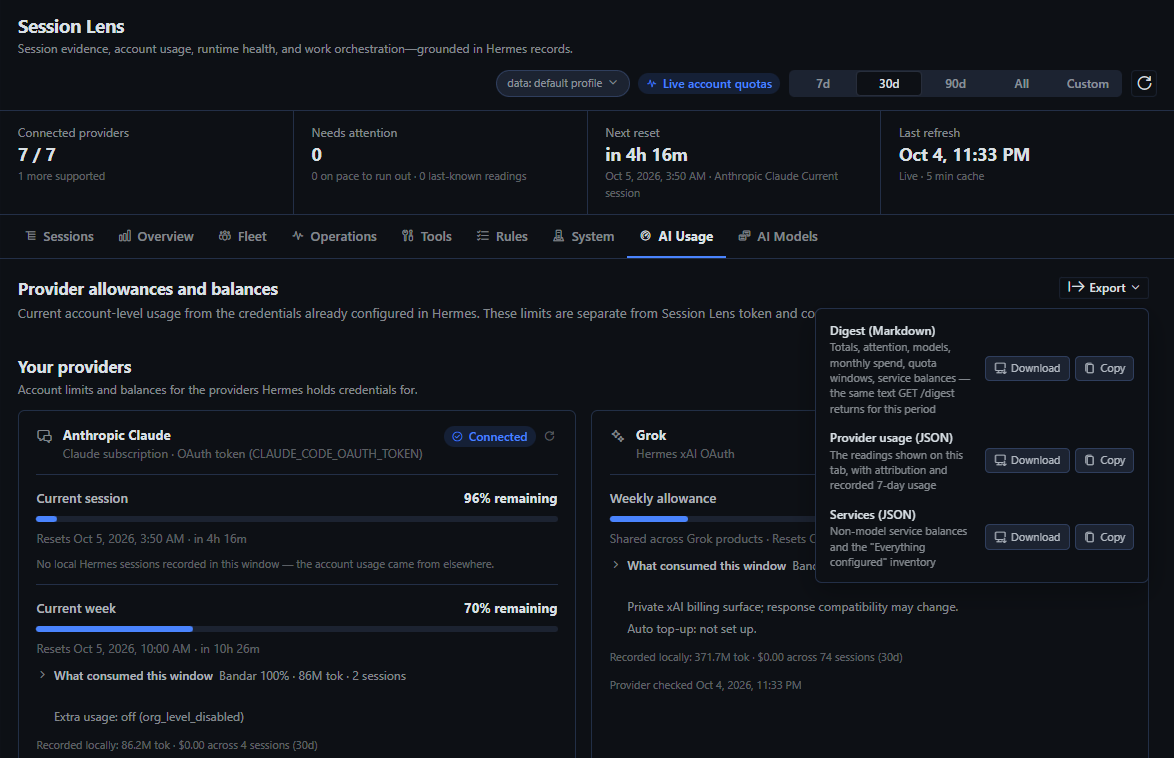Click the Fleet tab icon
This screenshot has height=758, width=1174.
[x=225, y=236]
